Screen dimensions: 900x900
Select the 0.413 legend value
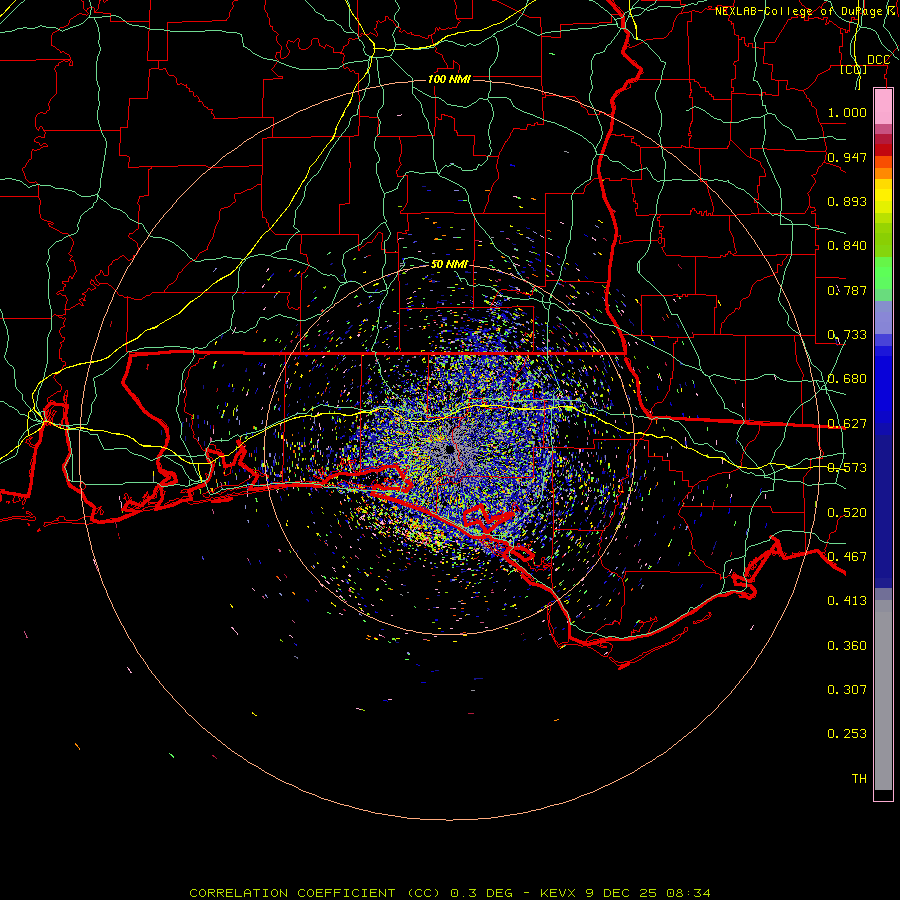[x=847, y=601]
